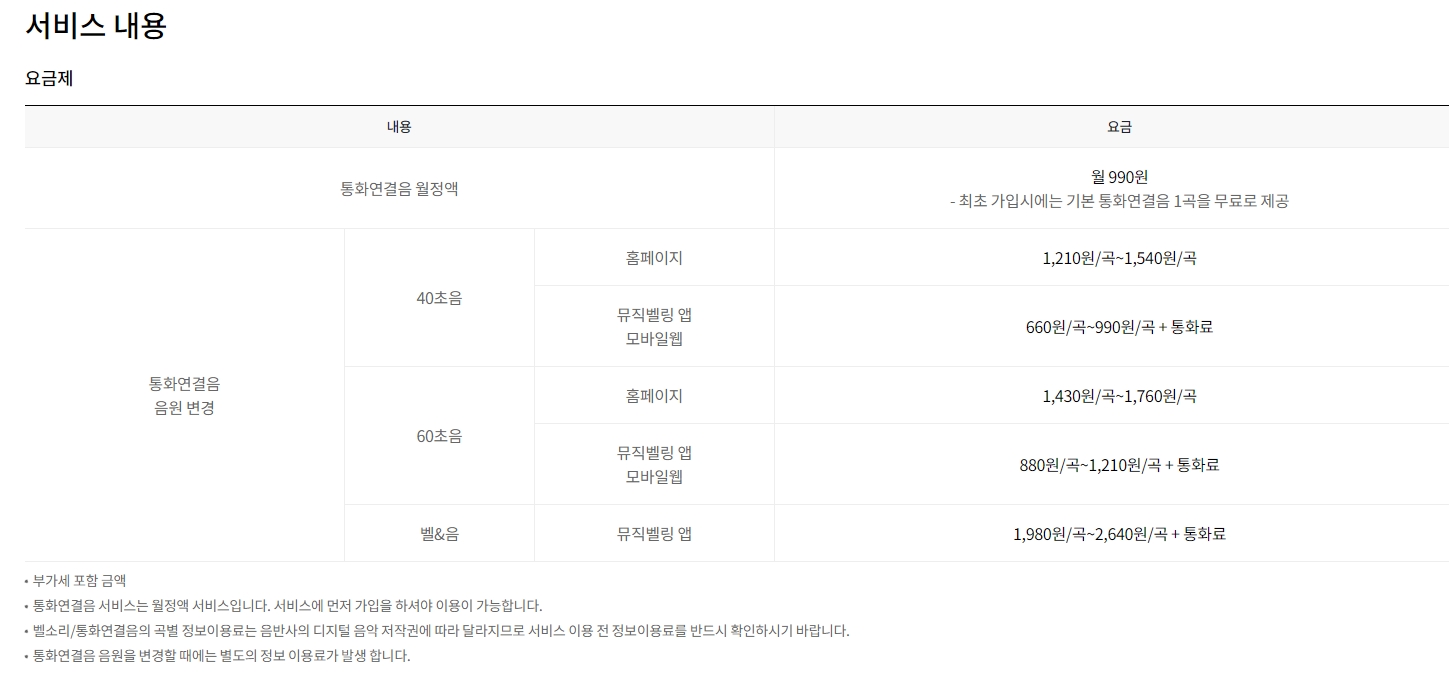Click the 뮤직벨링 앱 cell beside 벨&음
The width and height of the screenshot is (1449, 680).
coord(653,533)
